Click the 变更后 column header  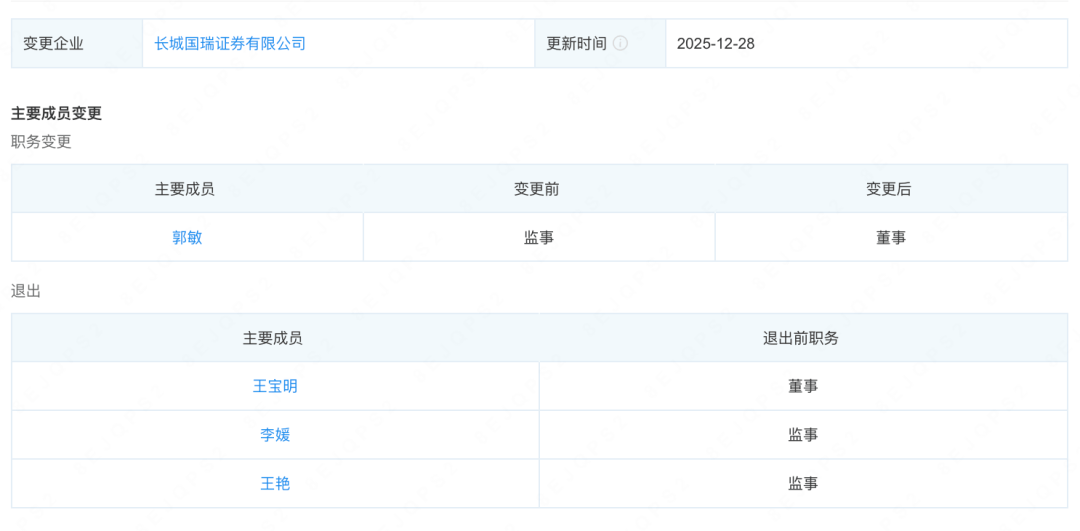[889, 189]
